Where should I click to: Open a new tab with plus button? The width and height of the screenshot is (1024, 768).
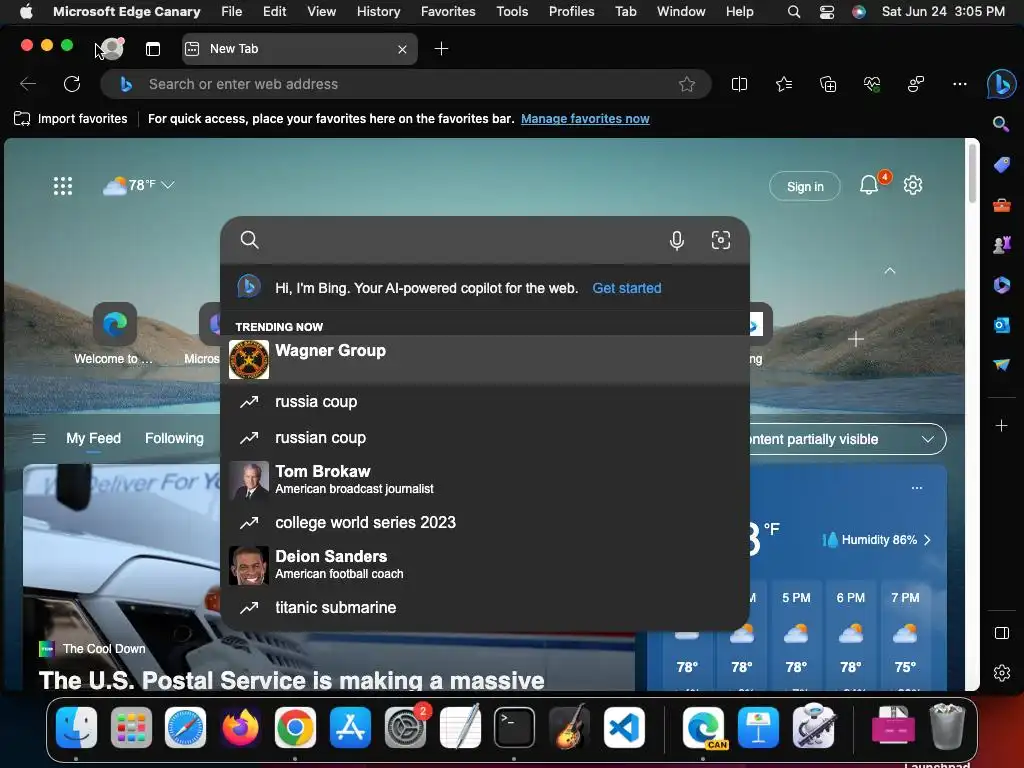pyautogui.click(x=441, y=49)
